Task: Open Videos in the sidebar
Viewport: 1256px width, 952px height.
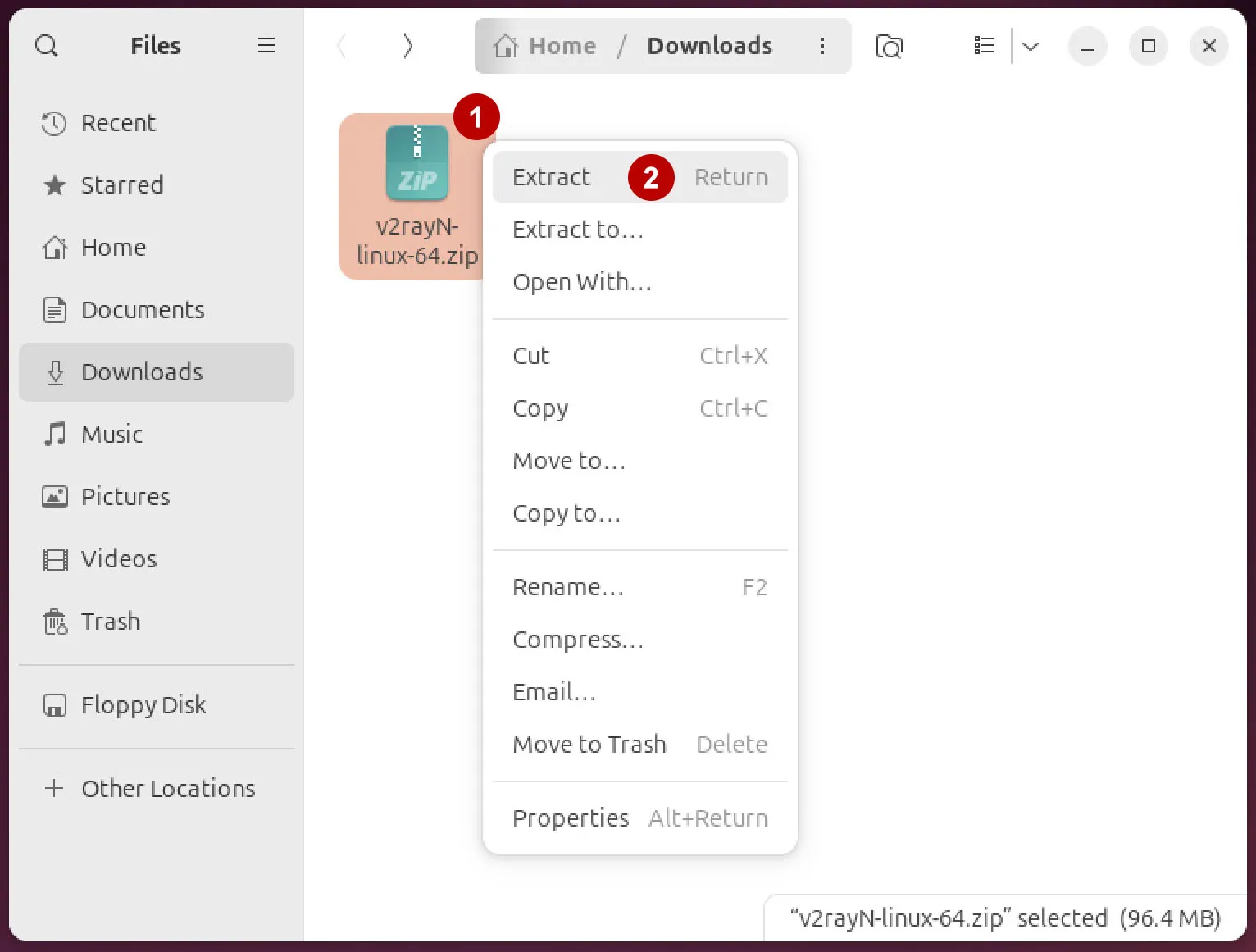Action: [157, 559]
